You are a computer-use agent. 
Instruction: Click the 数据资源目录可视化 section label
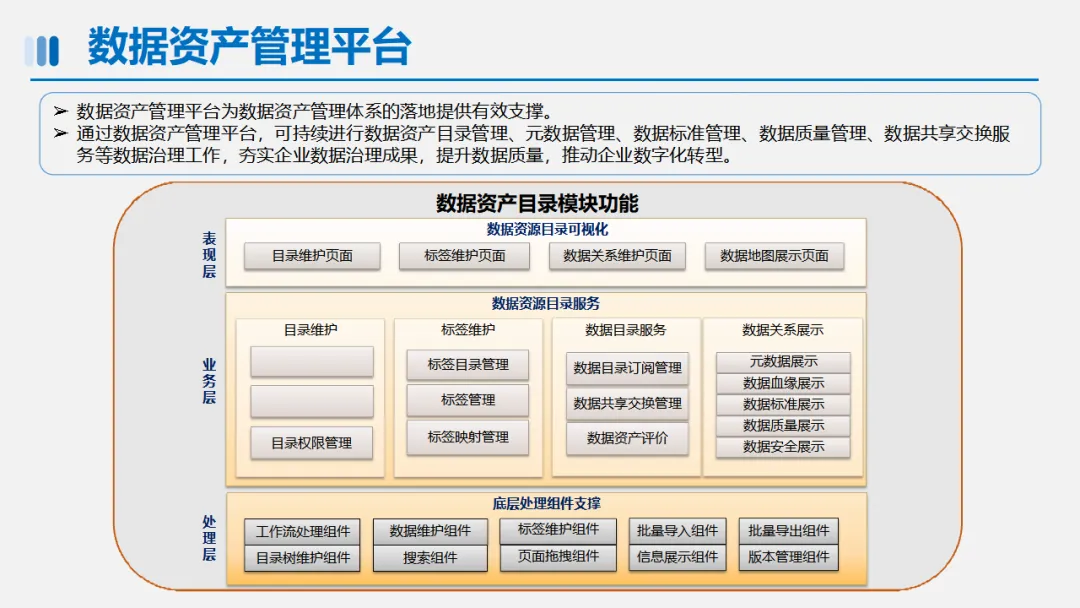pyautogui.click(x=547, y=229)
